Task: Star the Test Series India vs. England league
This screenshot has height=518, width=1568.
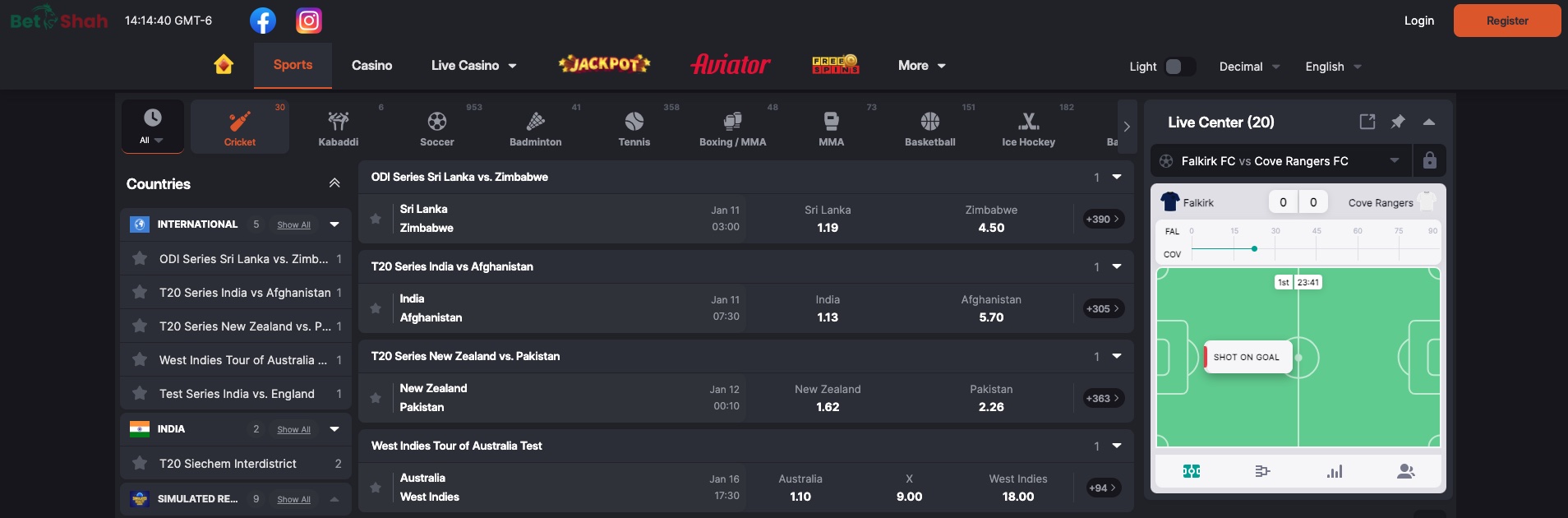Action: pos(140,394)
